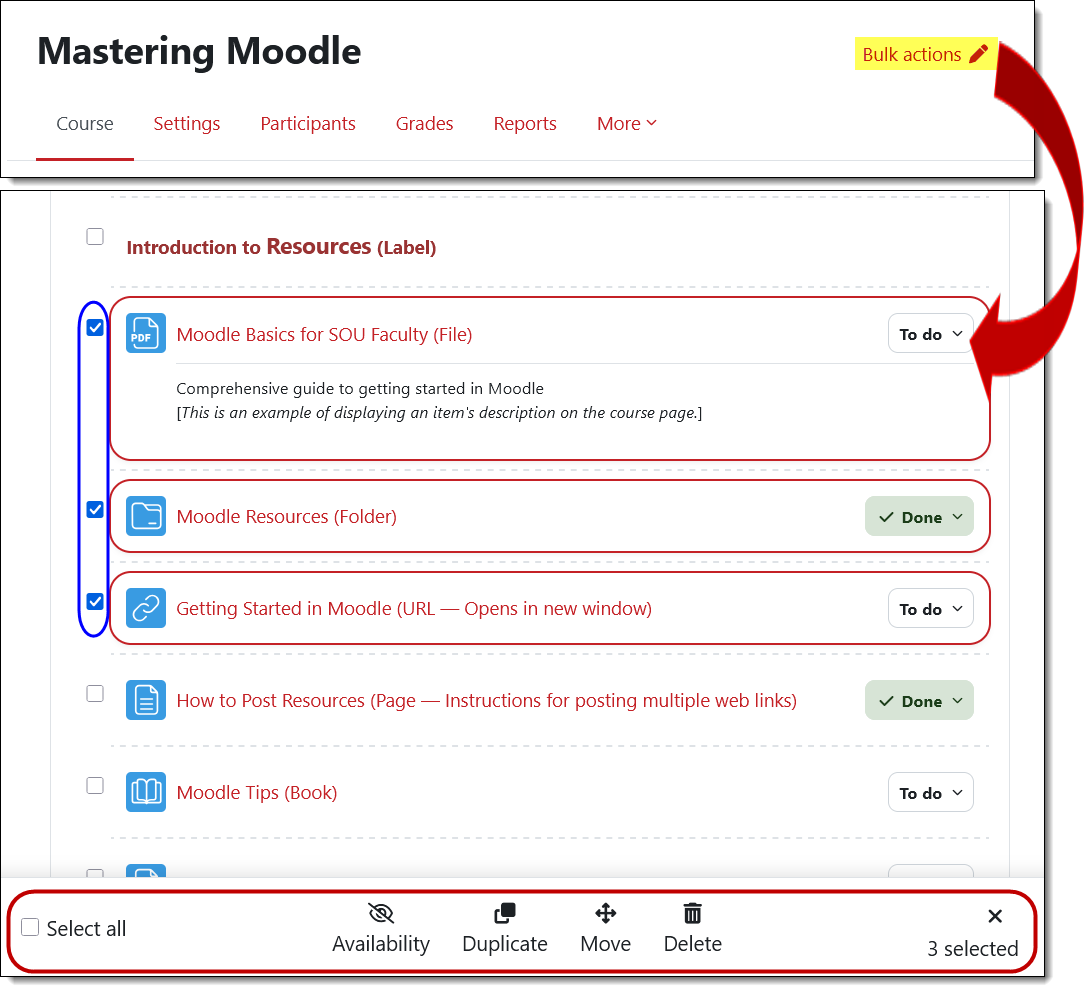Click the URL link icon for Getting Started
The width and height of the screenshot is (1084, 986).
(146, 608)
